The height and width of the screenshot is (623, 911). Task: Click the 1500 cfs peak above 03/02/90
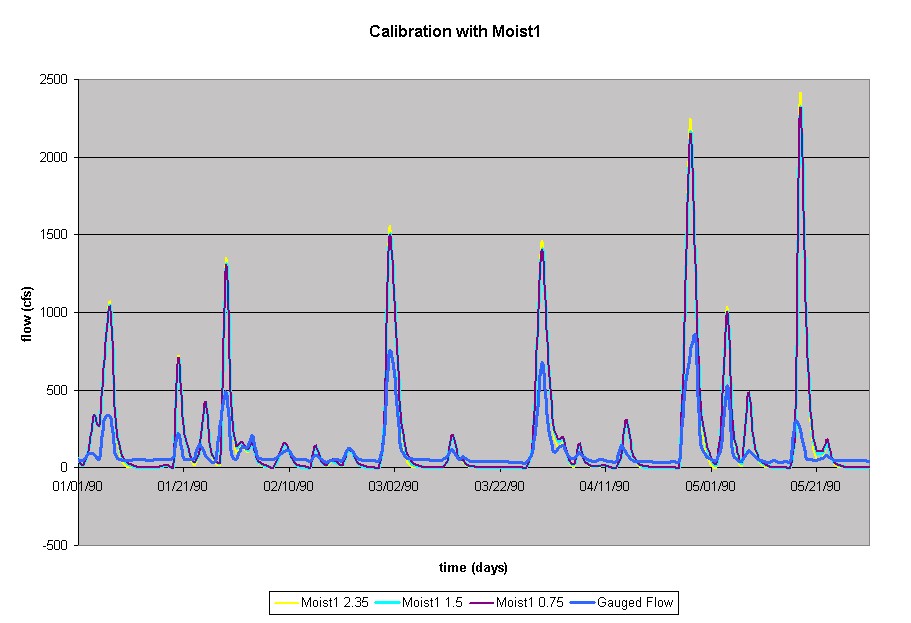click(x=390, y=230)
